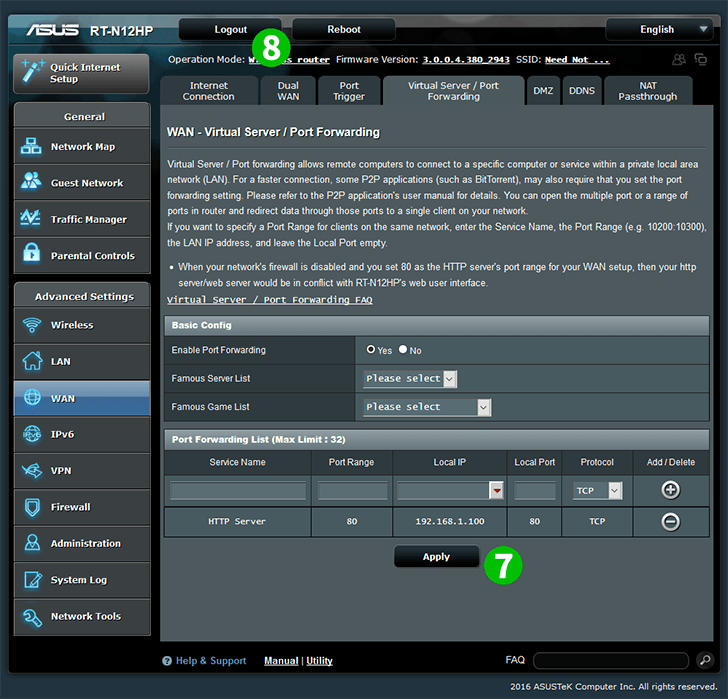Image resolution: width=728 pixels, height=699 pixels.
Task: Click the network devices icon in header
Action: click(701, 59)
